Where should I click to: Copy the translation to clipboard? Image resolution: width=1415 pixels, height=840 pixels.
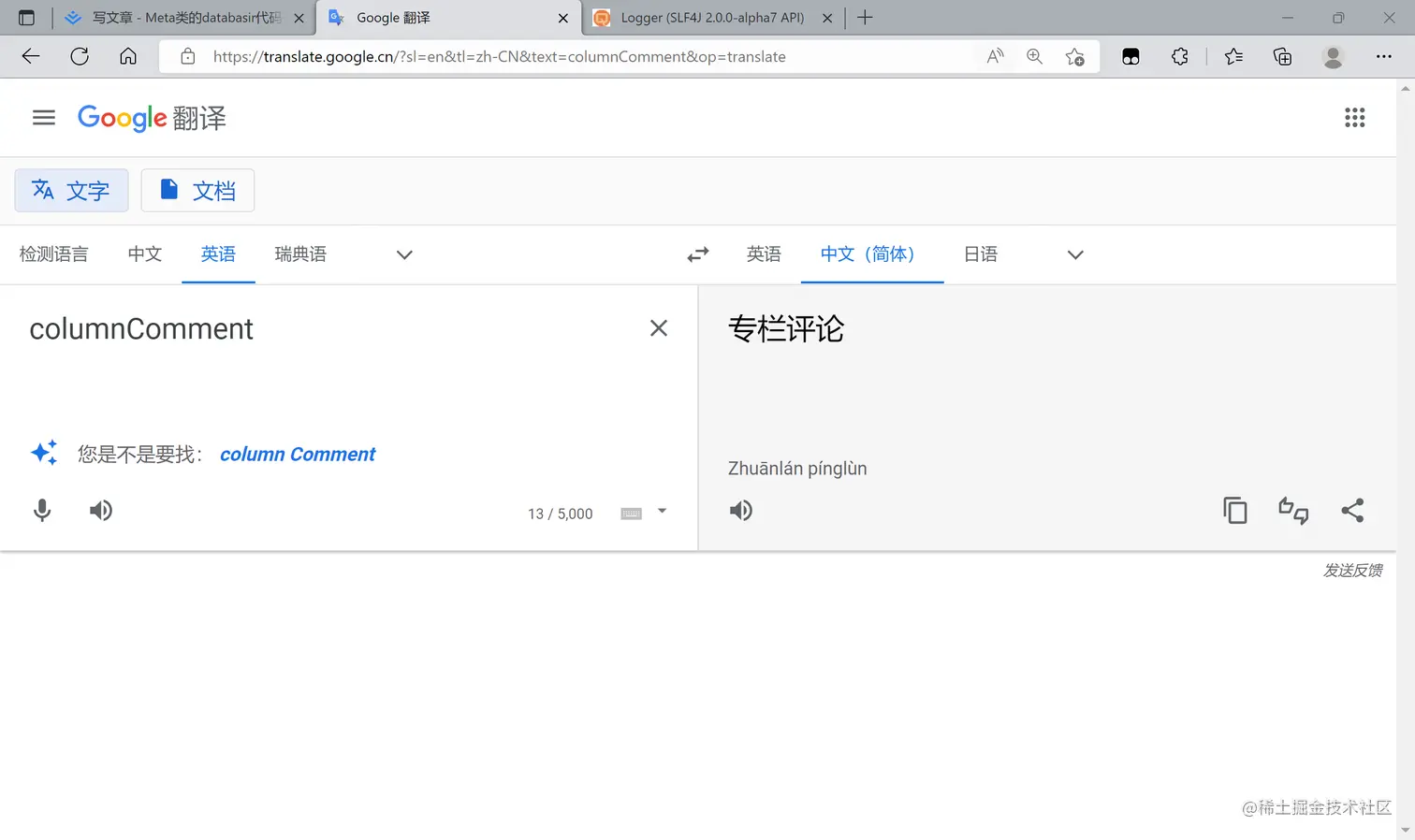pyautogui.click(x=1235, y=511)
